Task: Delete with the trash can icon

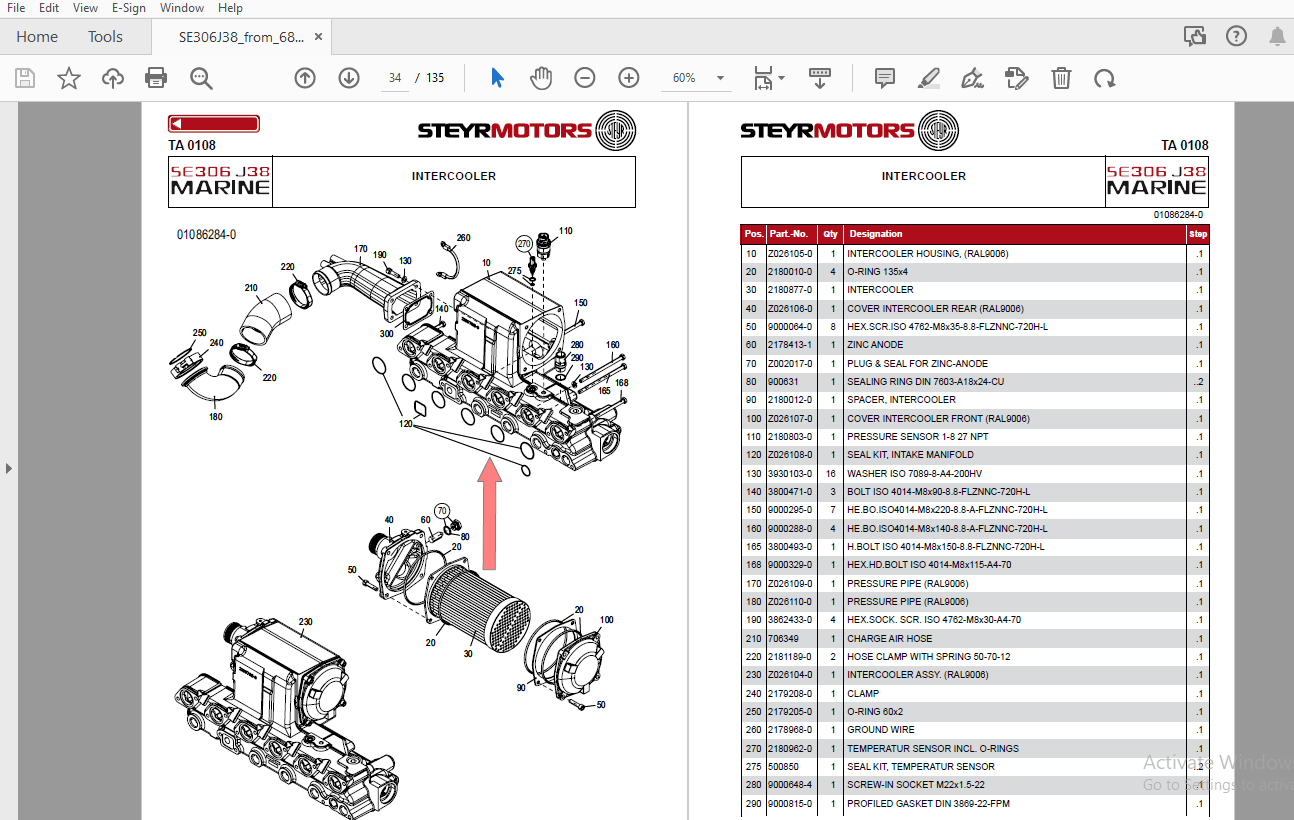Action: [1061, 78]
